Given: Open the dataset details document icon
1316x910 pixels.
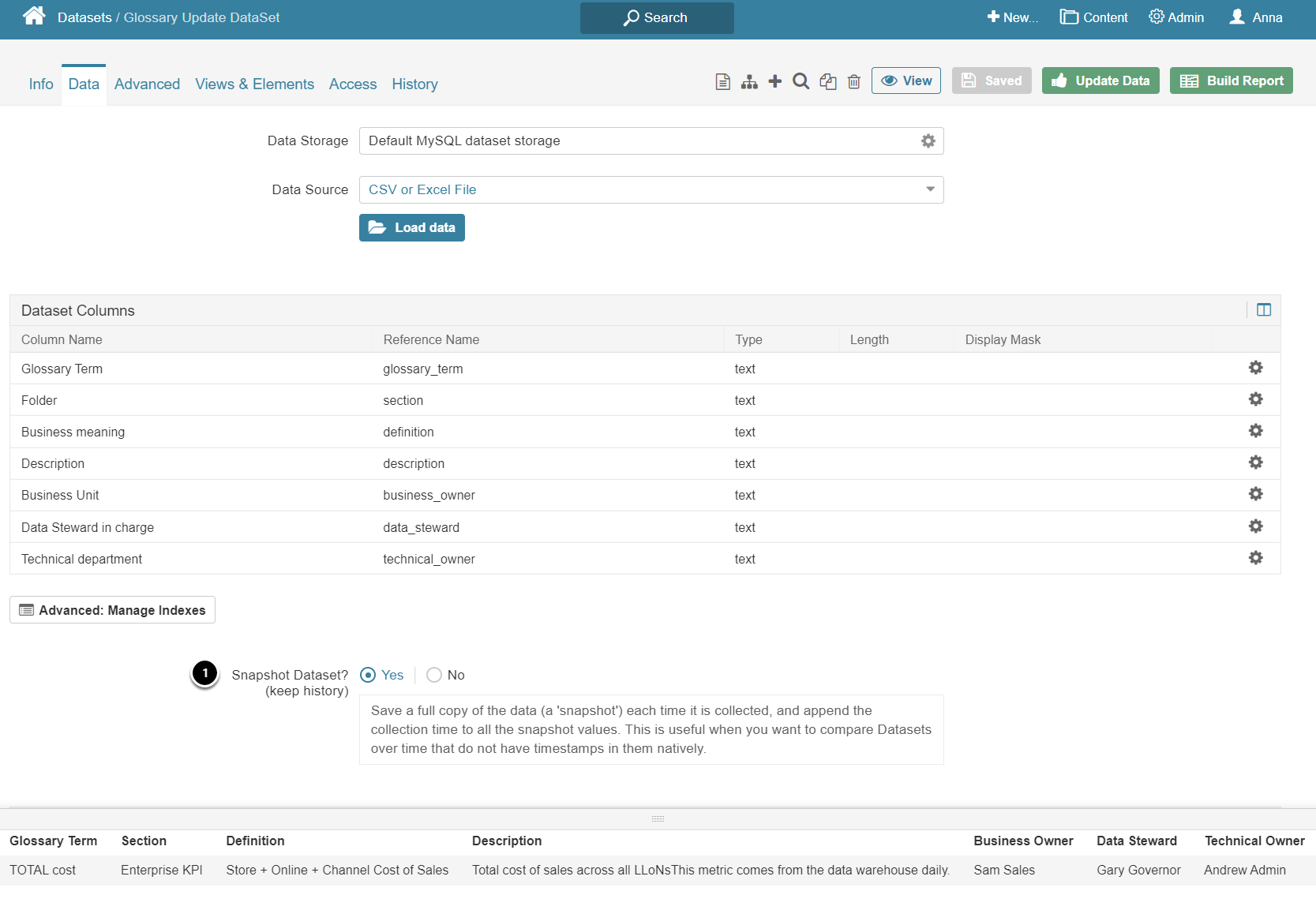Looking at the screenshot, I should point(722,81).
